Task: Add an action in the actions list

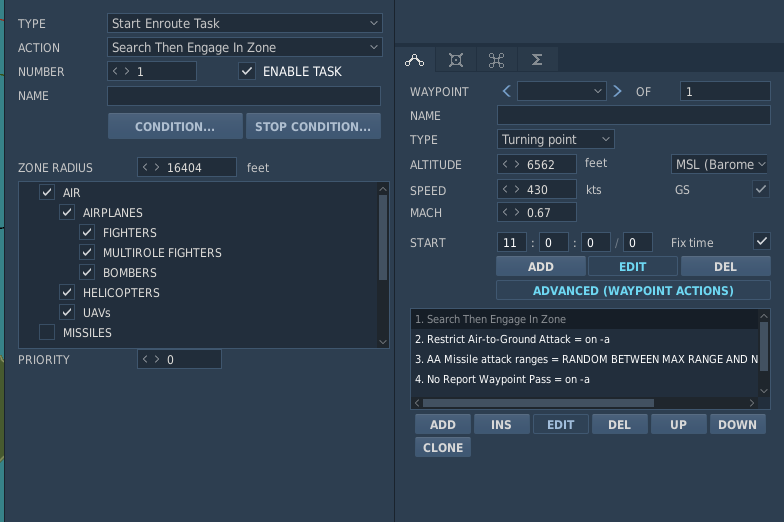Action: click(x=442, y=424)
